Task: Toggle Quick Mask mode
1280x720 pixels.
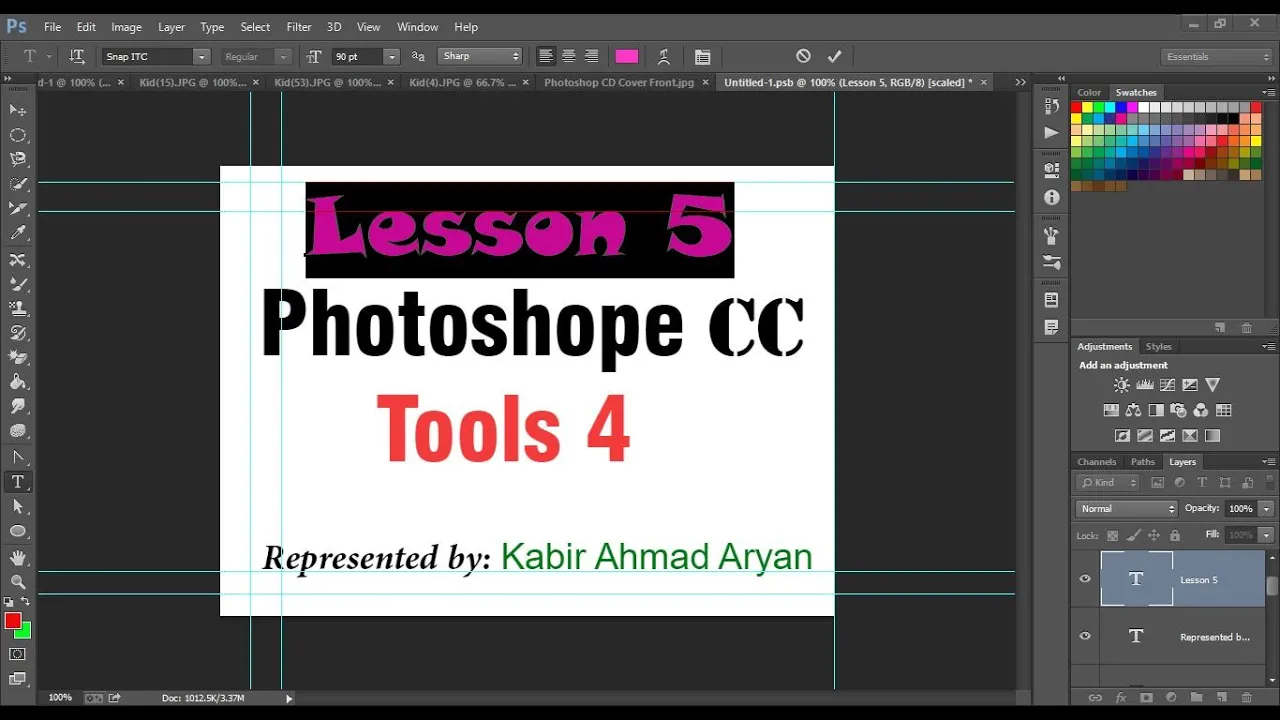Action: click(x=18, y=654)
